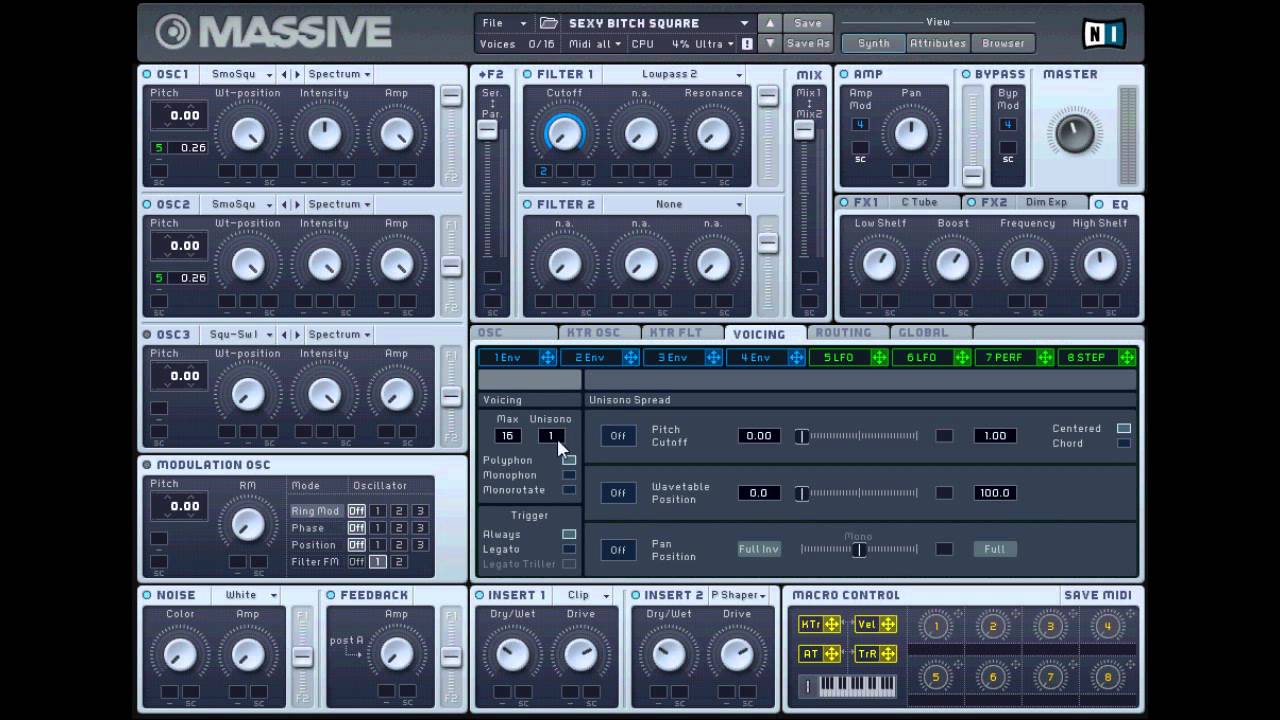Click the Save As button
Viewport: 1280px width, 720px height.
tap(808, 44)
